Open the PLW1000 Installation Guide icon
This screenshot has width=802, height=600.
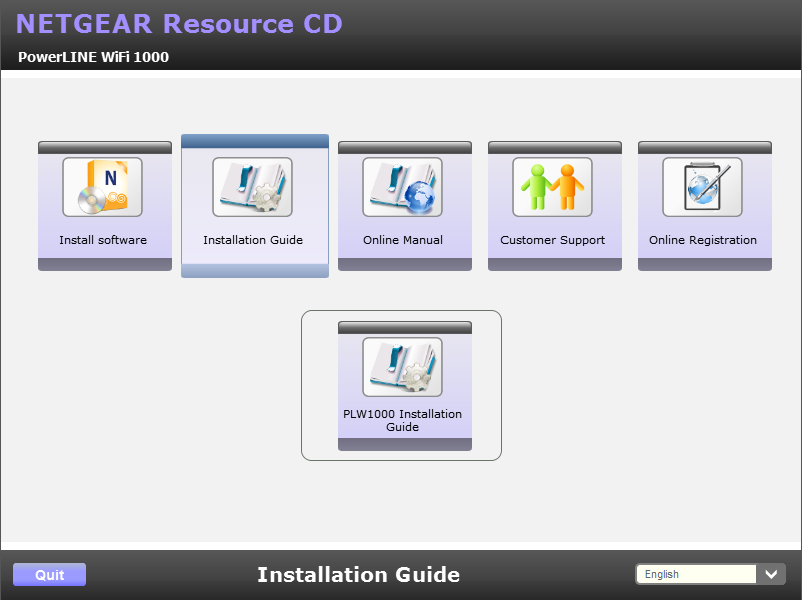(x=403, y=367)
